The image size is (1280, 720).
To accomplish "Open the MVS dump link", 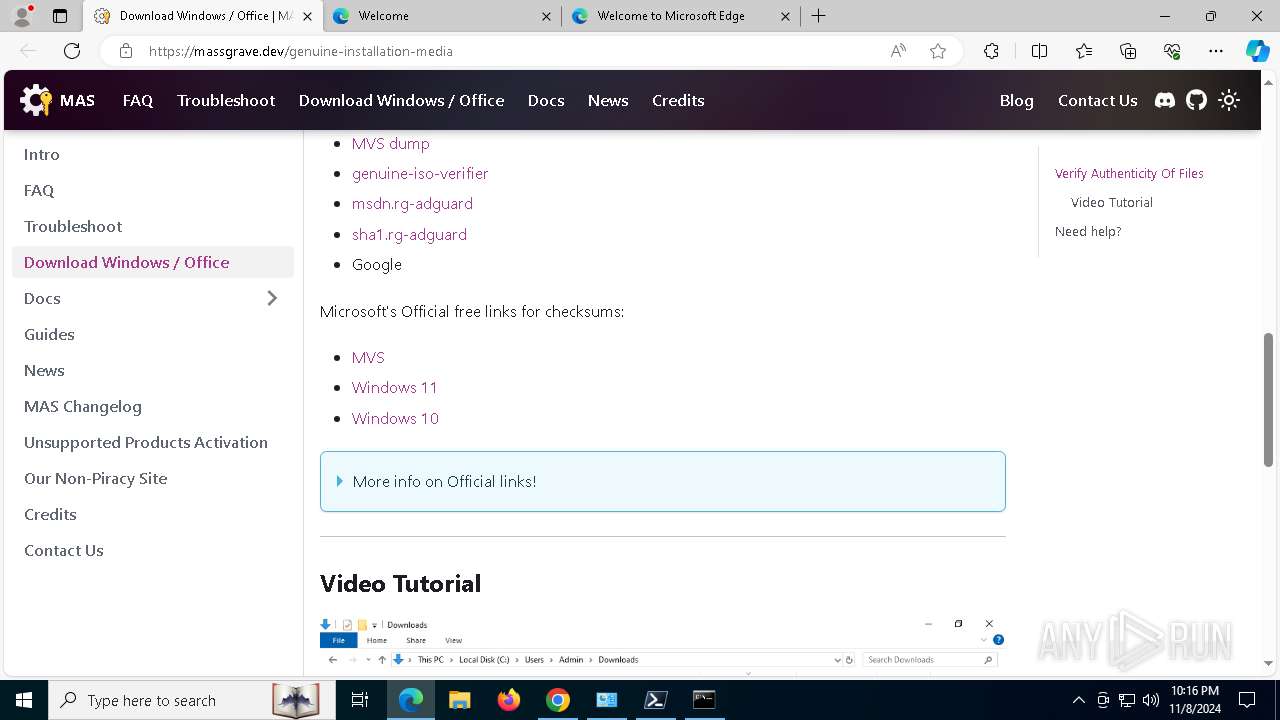I will [x=390, y=143].
